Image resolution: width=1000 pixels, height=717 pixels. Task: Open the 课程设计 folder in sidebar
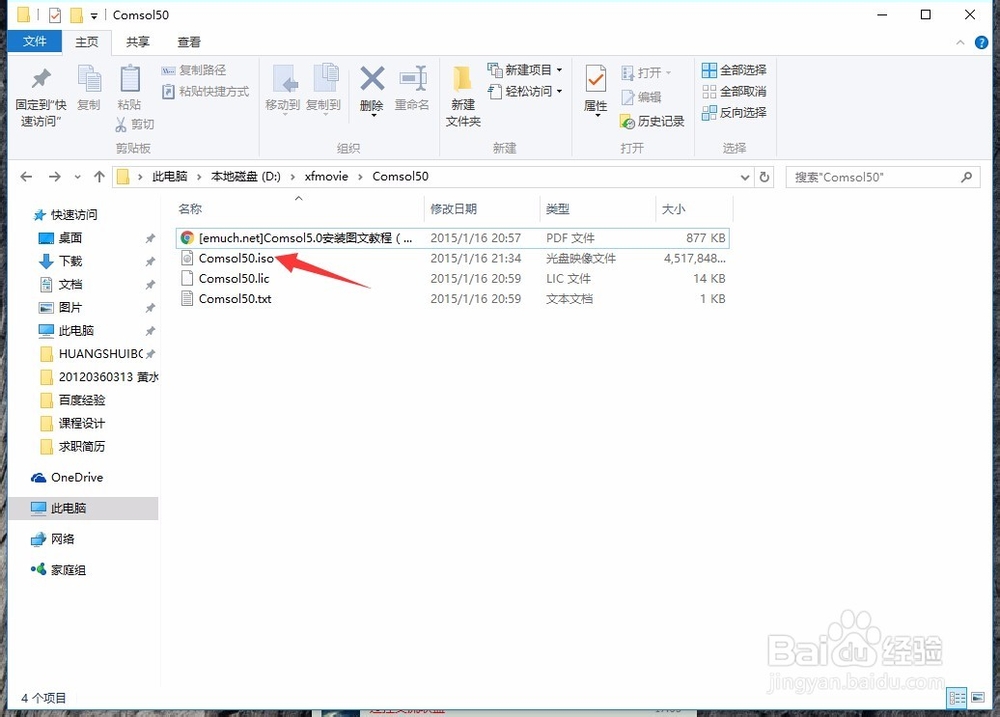82,423
